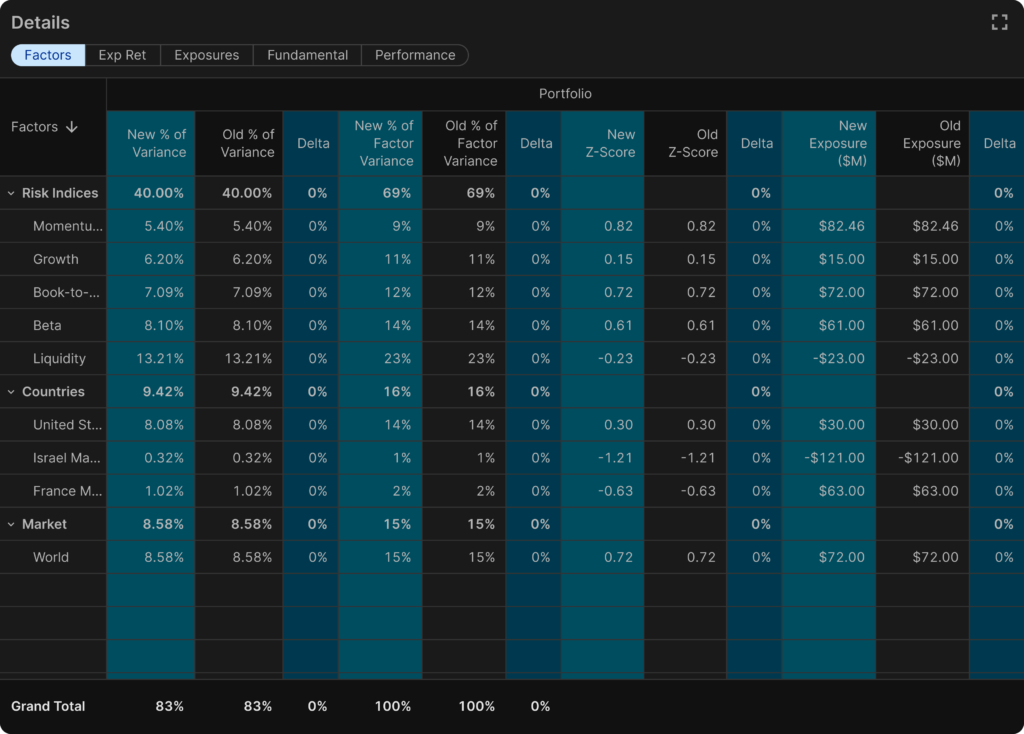Collapse the Countries group
This screenshot has width=1024, height=734.
pyautogui.click(x=12, y=392)
